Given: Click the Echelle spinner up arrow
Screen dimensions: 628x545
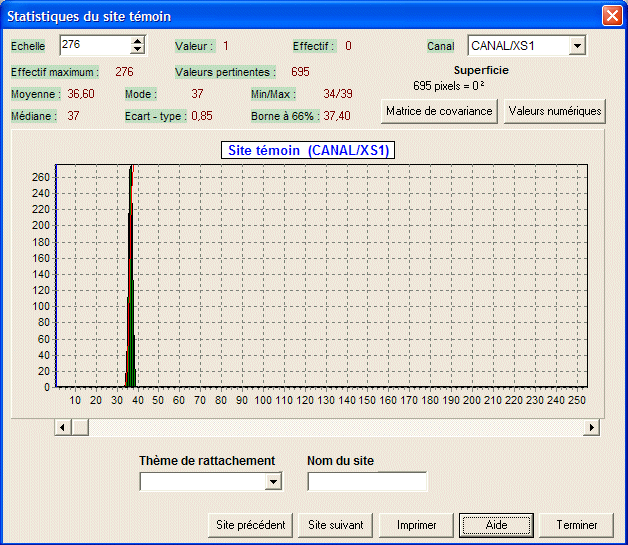Looking at the screenshot, I should [x=138, y=41].
